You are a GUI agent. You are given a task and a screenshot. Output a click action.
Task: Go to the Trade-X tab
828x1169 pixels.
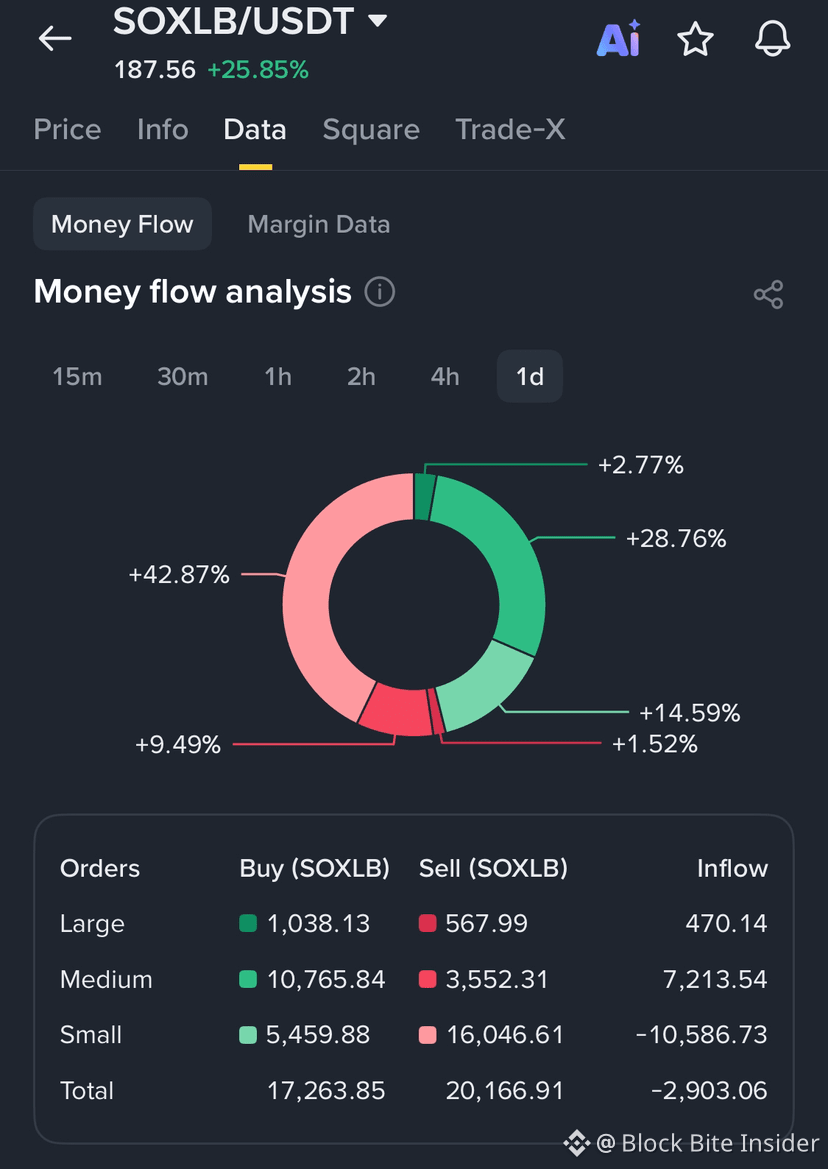[x=511, y=130]
